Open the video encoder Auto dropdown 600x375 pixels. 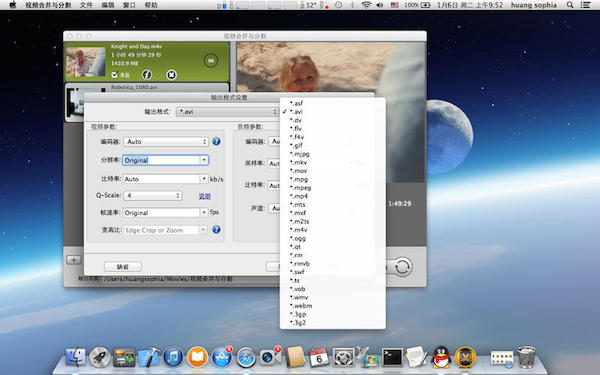[x=166, y=142]
